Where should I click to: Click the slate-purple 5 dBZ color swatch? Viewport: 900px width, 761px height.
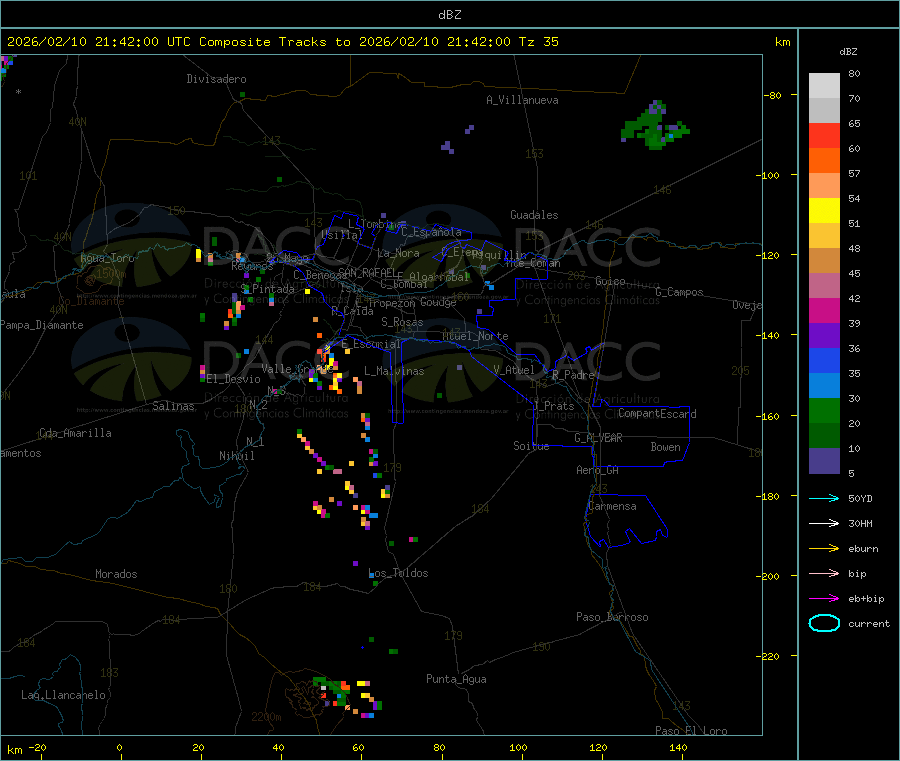[x=824, y=461]
